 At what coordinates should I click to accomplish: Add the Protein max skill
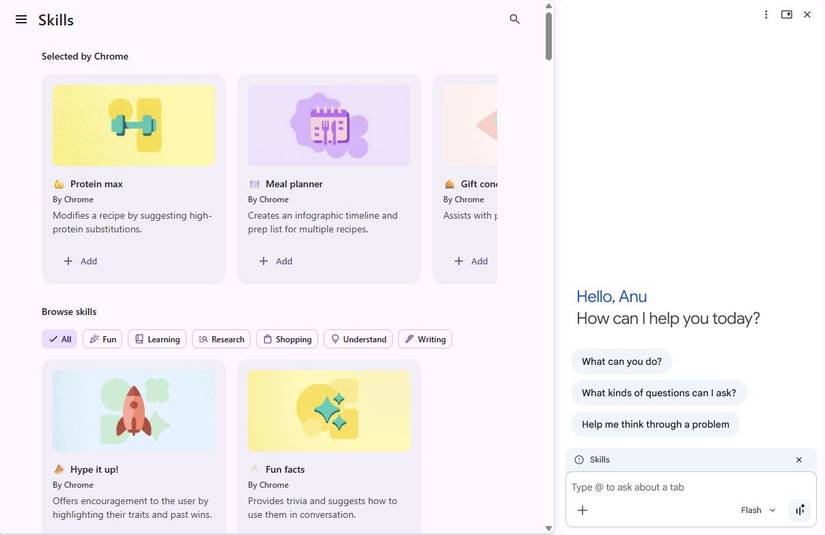point(81,261)
